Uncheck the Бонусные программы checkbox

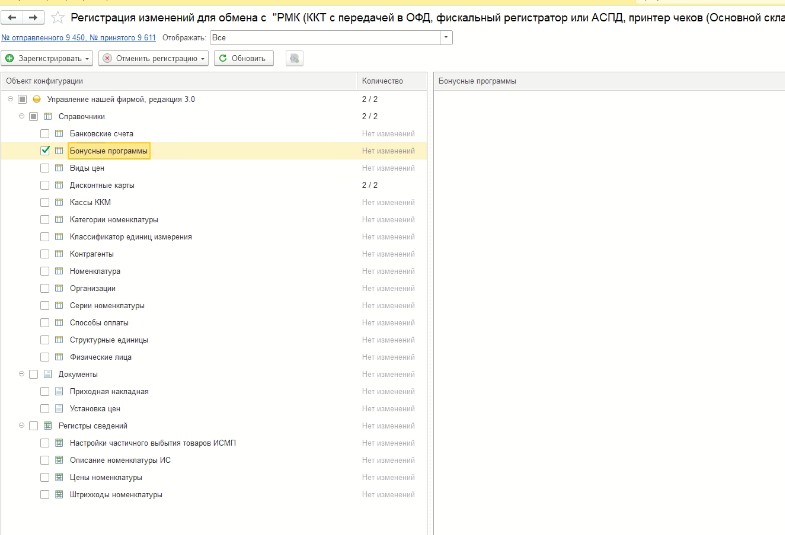tap(45, 150)
